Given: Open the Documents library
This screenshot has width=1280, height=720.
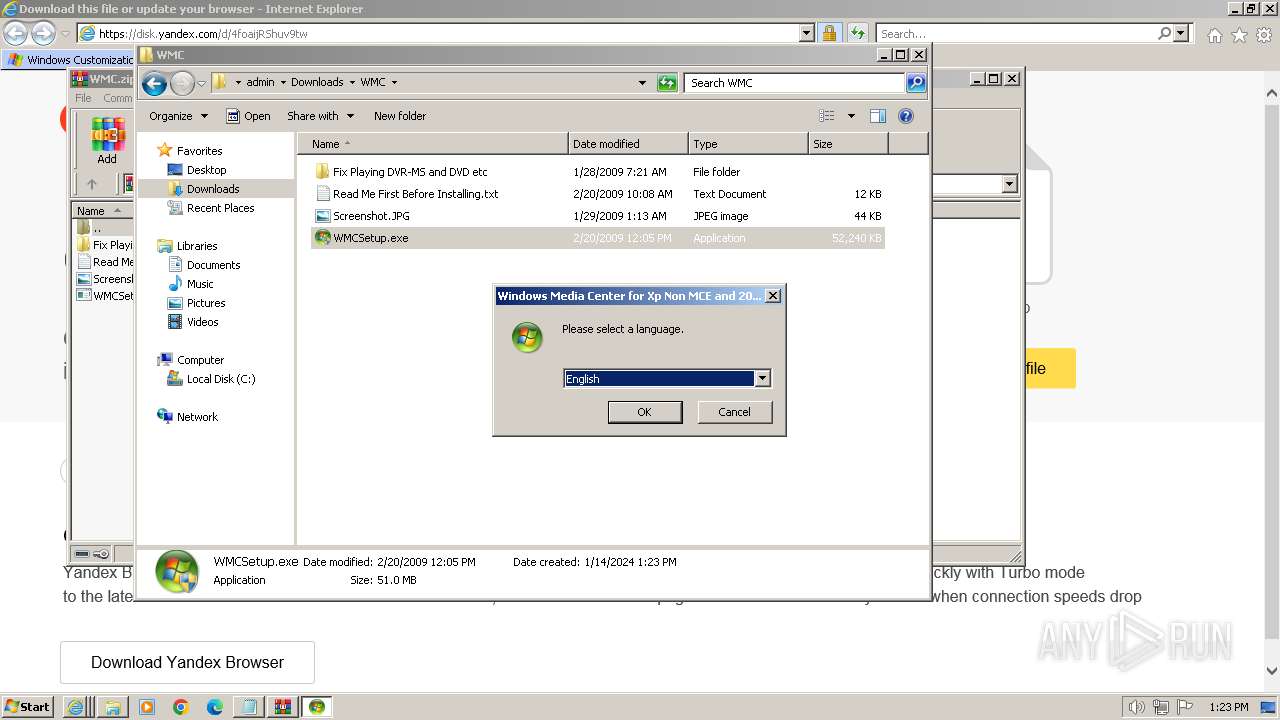Looking at the screenshot, I should pyautogui.click(x=213, y=265).
